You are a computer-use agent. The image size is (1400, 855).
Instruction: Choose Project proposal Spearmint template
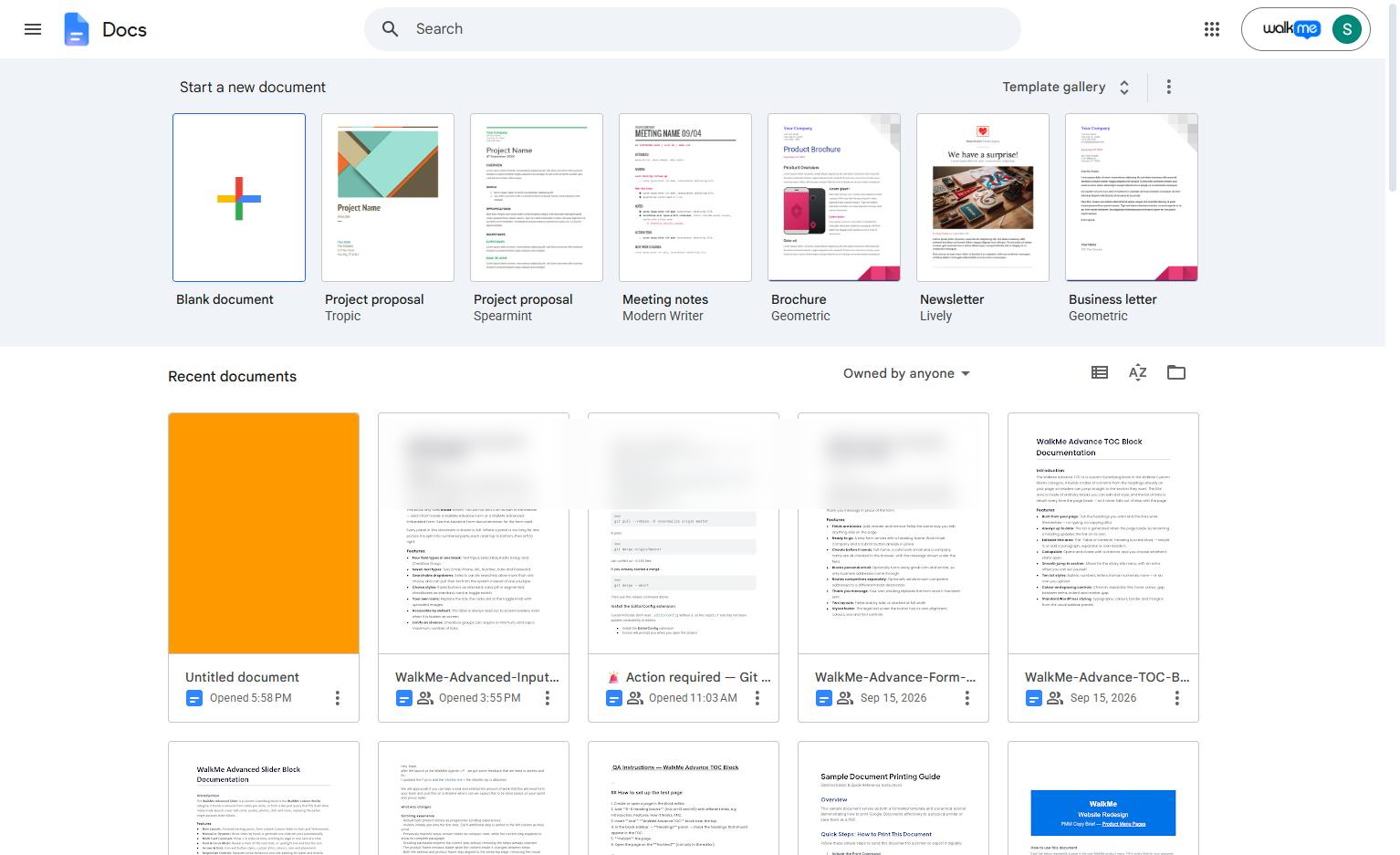537,197
